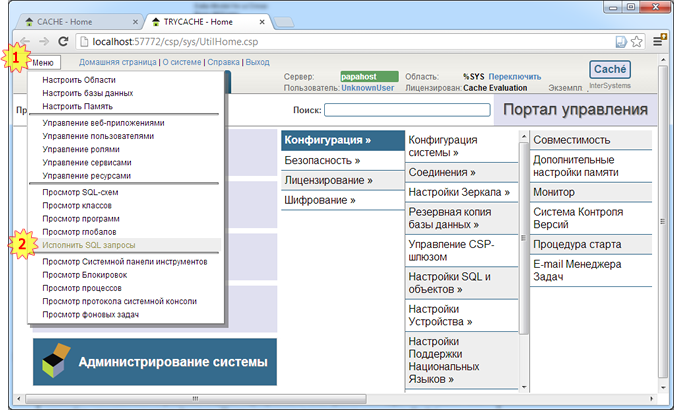The image size is (674, 410).
Task: Switch to the CACHE - Home tab
Action: click(x=80, y=22)
